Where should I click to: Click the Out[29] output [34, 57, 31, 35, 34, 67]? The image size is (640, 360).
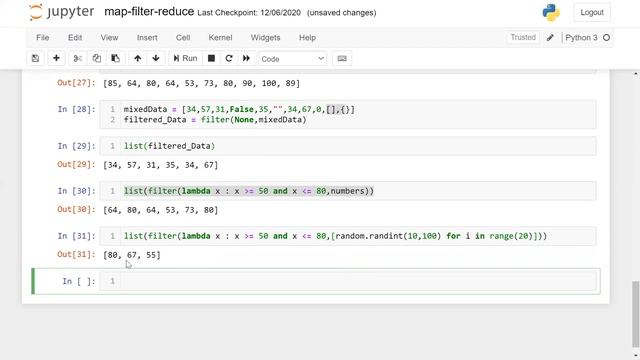pos(160,165)
